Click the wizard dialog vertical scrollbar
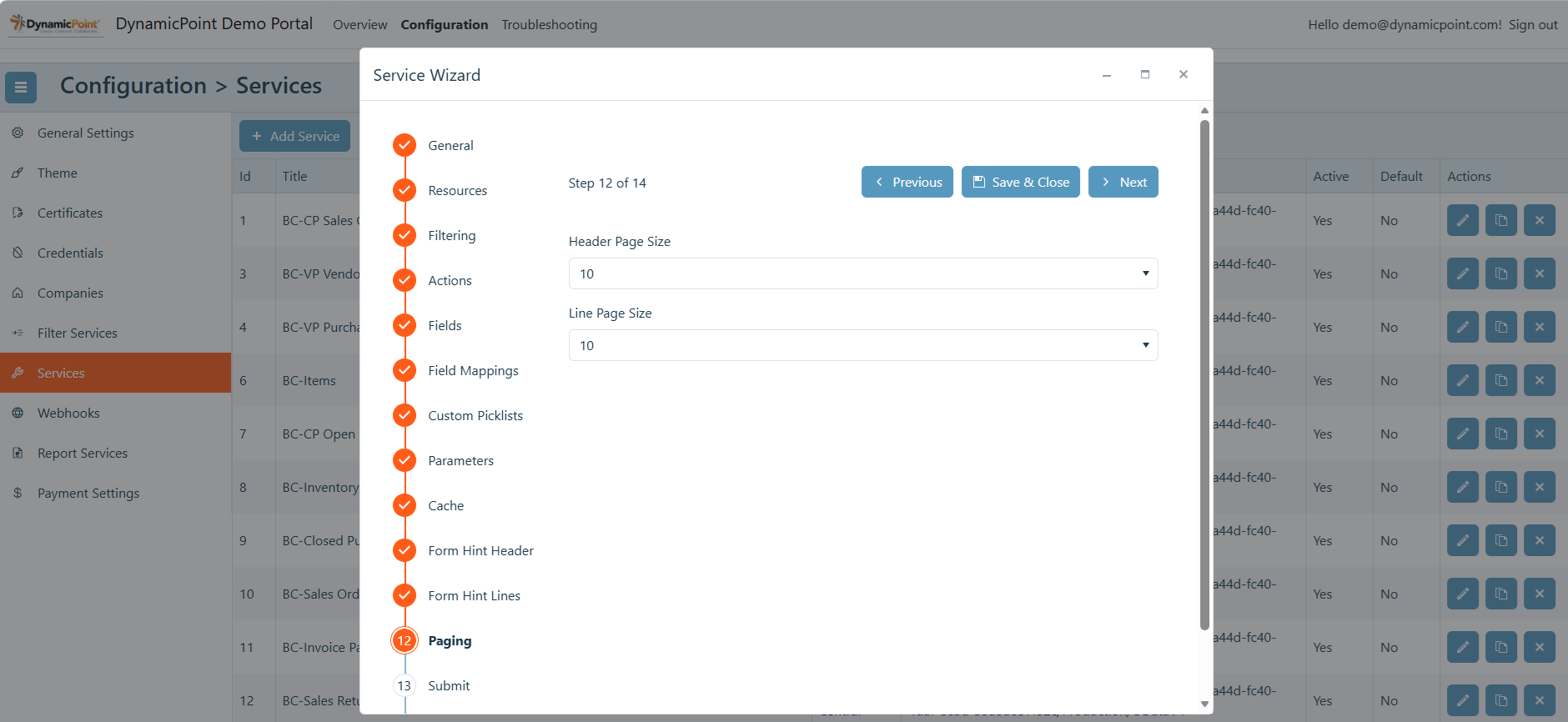This screenshot has width=1568, height=722. point(1204,375)
